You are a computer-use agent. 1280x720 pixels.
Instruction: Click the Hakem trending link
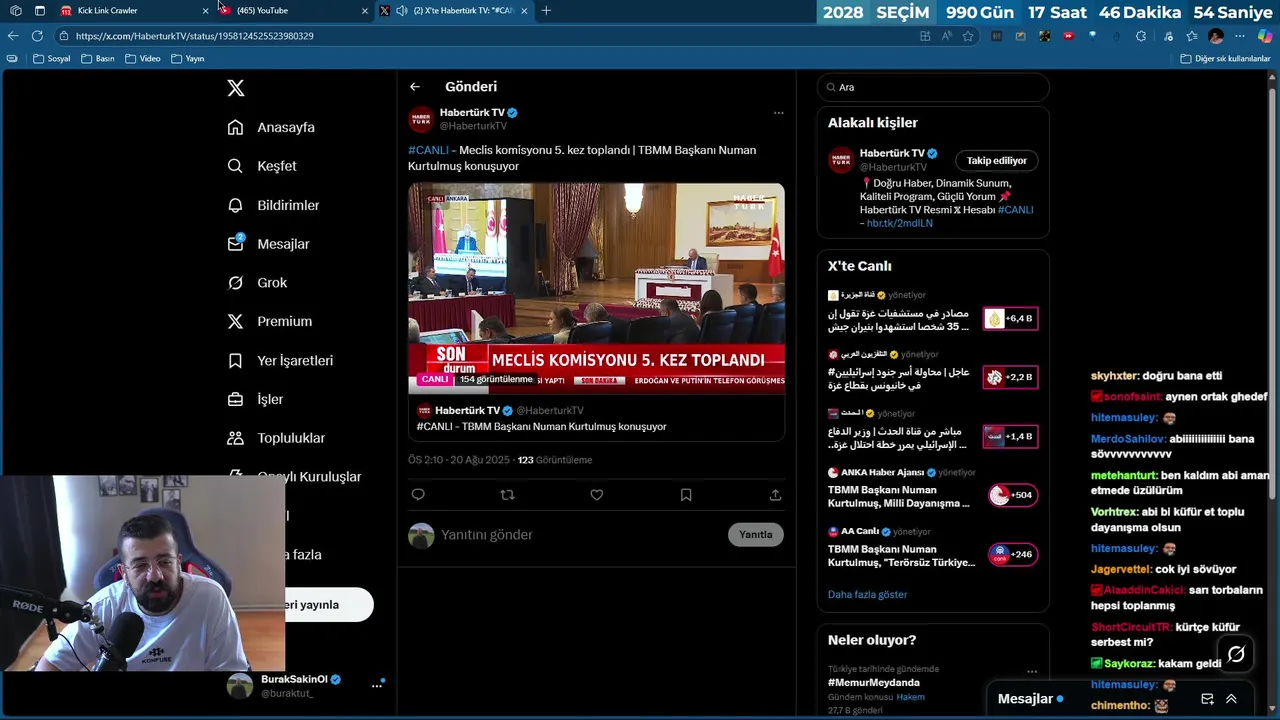(x=910, y=697)
